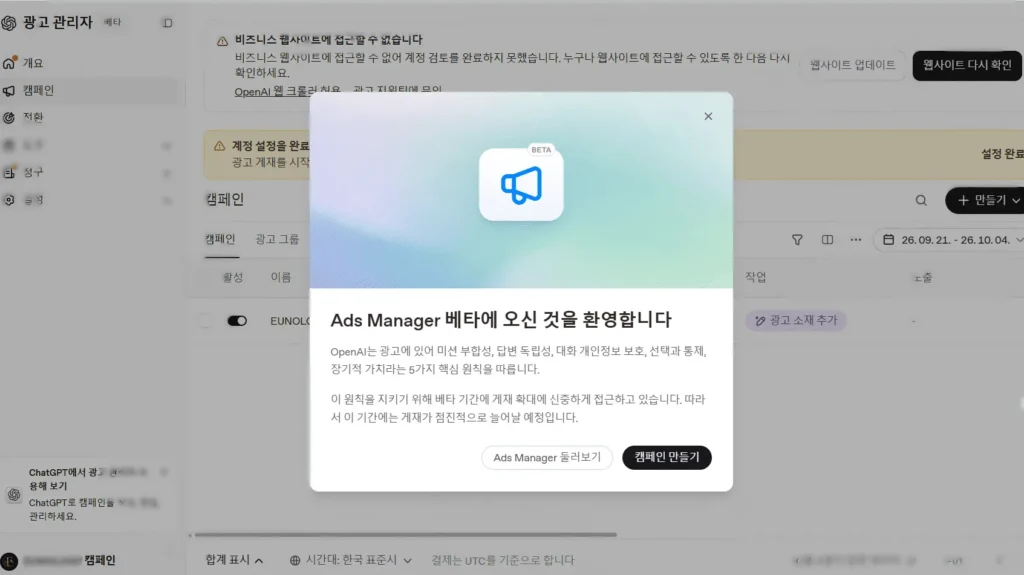Click the megaphone icon beside 캠페인
The image size is (1024, 575).
pyautogui.click(x=9, y=91)
